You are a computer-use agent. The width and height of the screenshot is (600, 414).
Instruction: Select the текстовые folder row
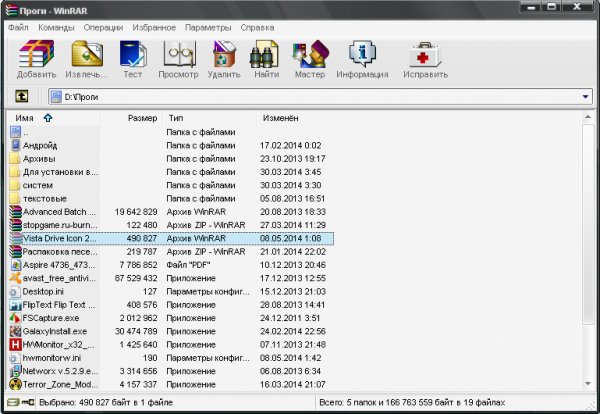click(x=171, y=198)
